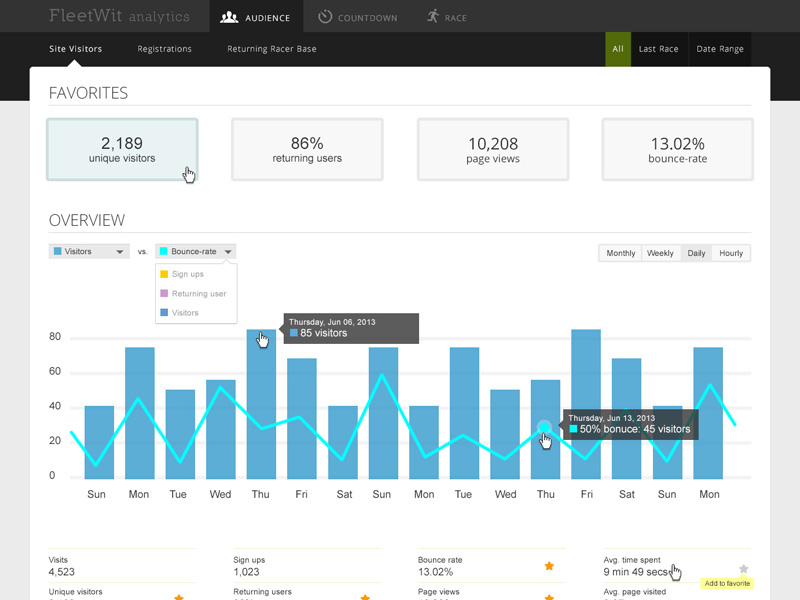Click the Race runner icon
800x600 pixels.
(x=432, y=16)
